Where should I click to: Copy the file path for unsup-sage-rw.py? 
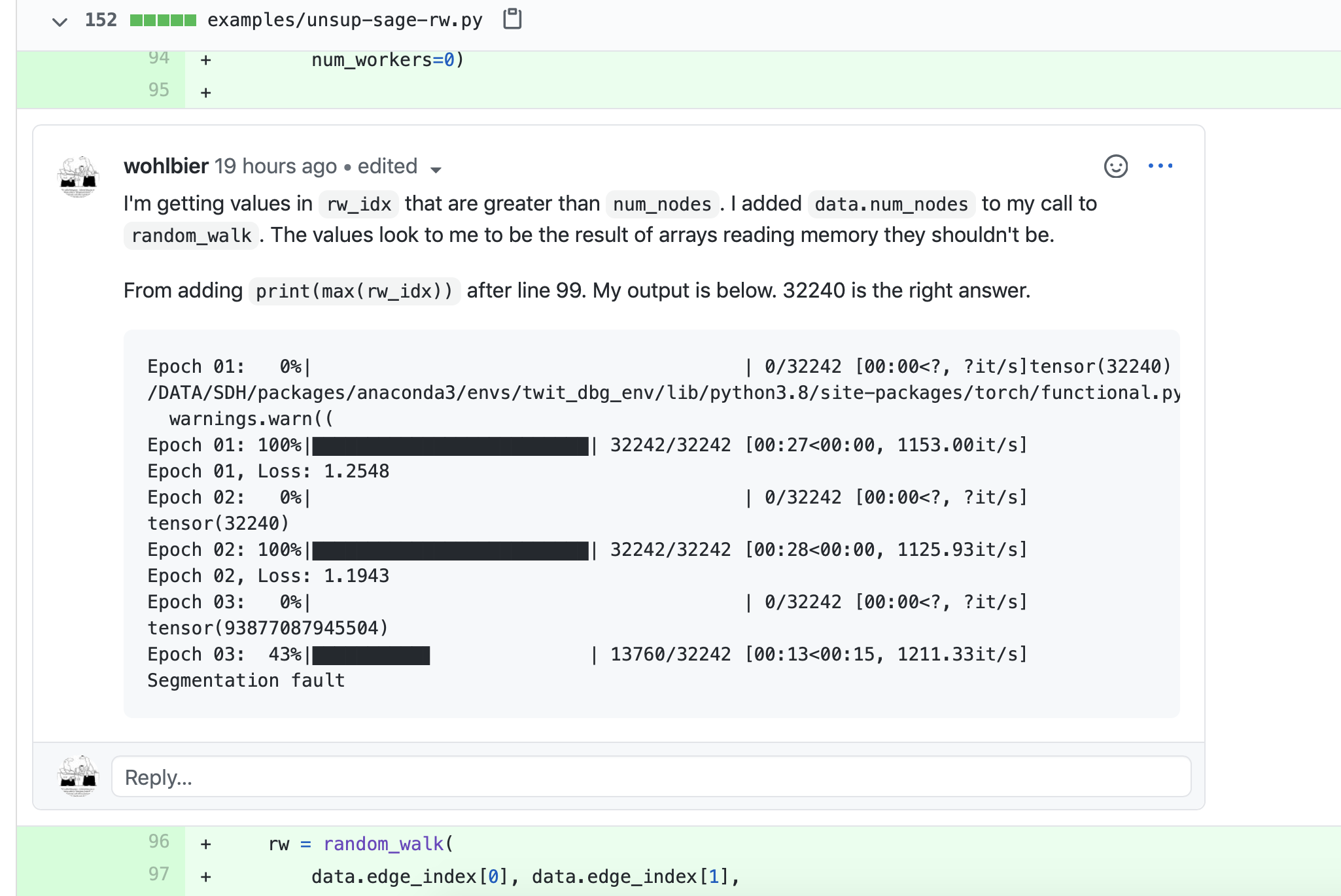click(x=513, y=20)
